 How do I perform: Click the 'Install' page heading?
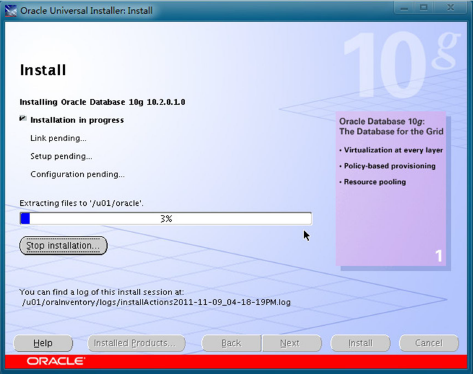point(43,70)
